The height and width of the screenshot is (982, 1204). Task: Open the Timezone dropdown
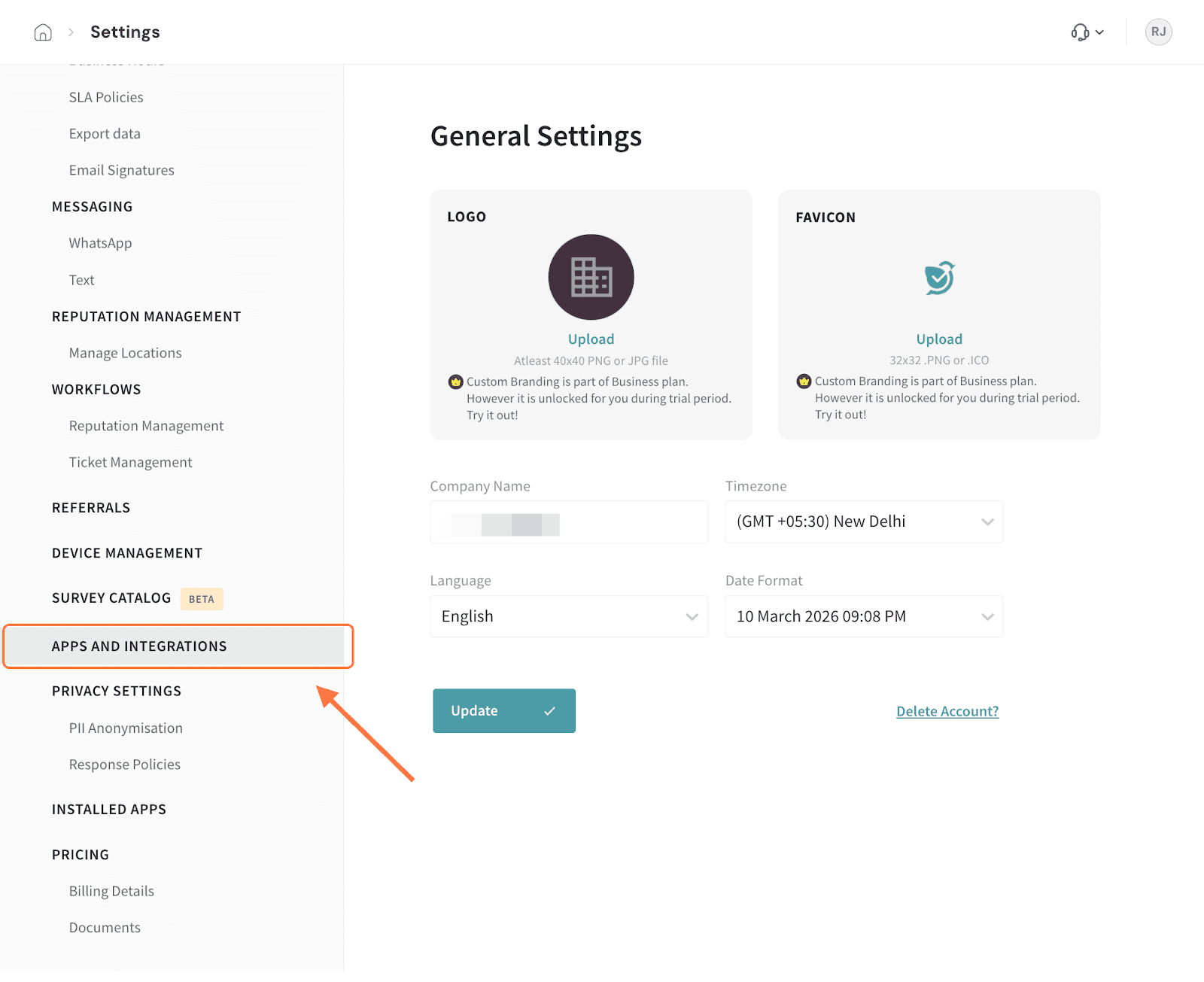click(863, 521)
